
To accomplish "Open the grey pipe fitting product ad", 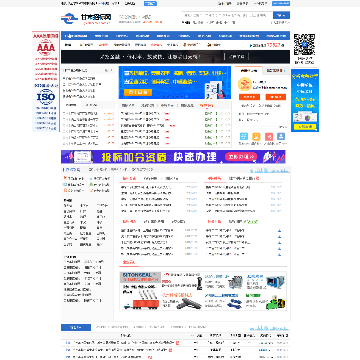I will 182,301.
